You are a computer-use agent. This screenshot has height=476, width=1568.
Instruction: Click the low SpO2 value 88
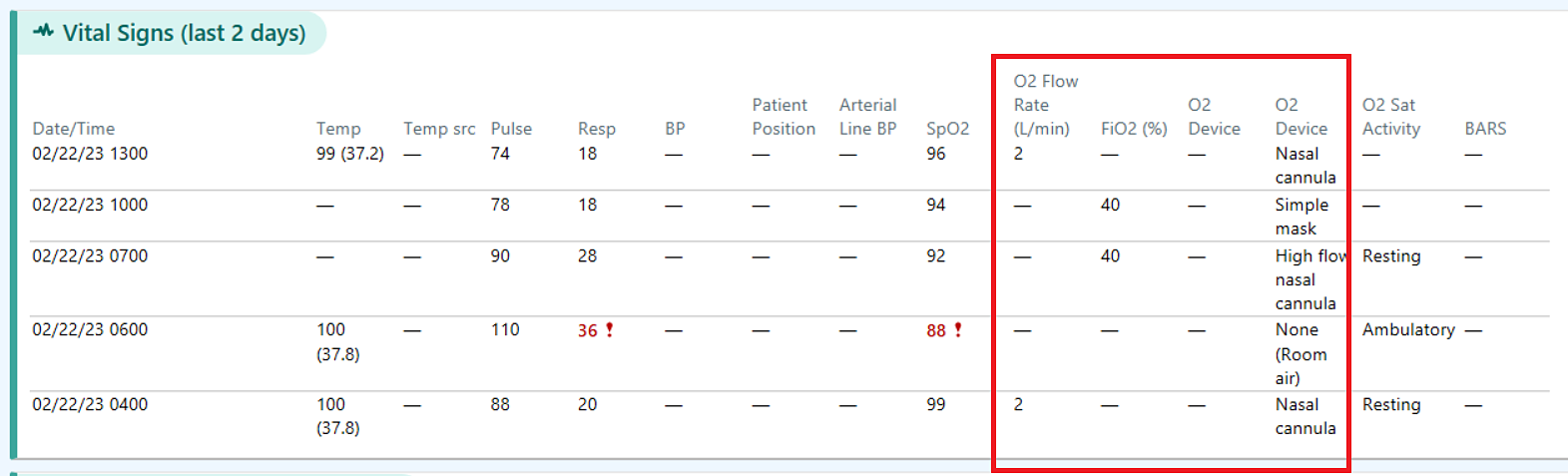click(935, 330)
